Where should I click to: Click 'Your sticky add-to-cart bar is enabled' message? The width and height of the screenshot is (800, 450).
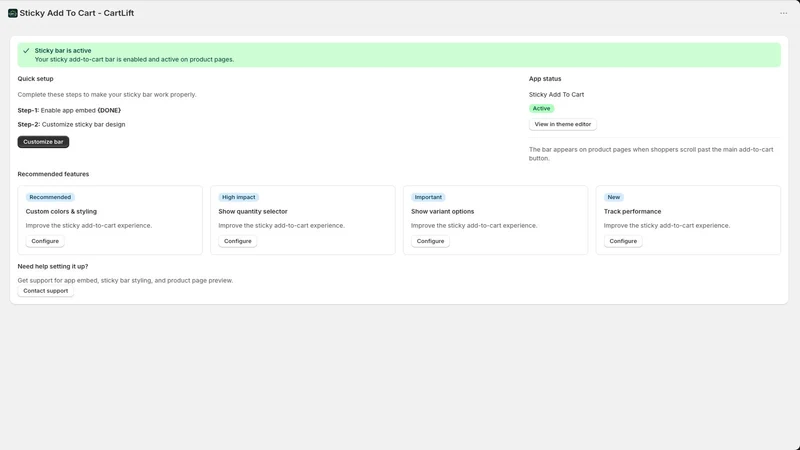click(134, 59)
